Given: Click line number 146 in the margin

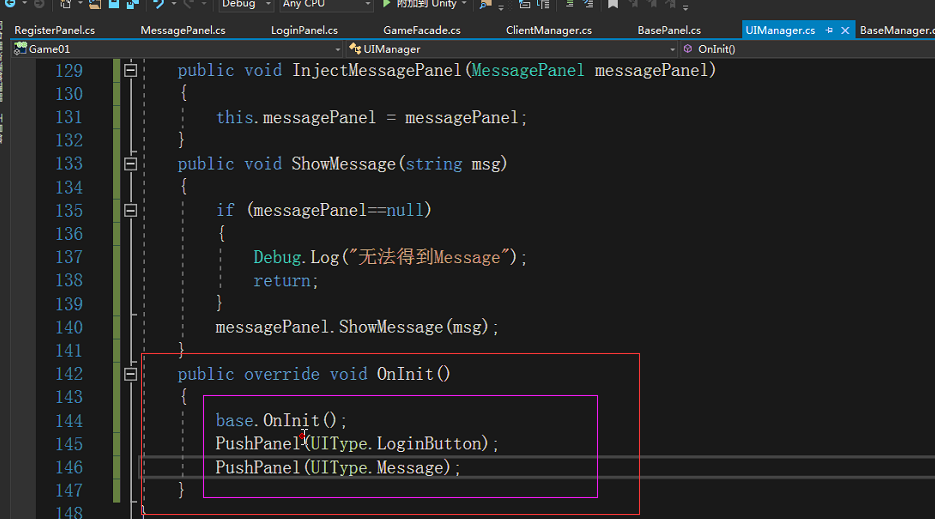Looking at the screenshot, I should click(x=69, y=468).
